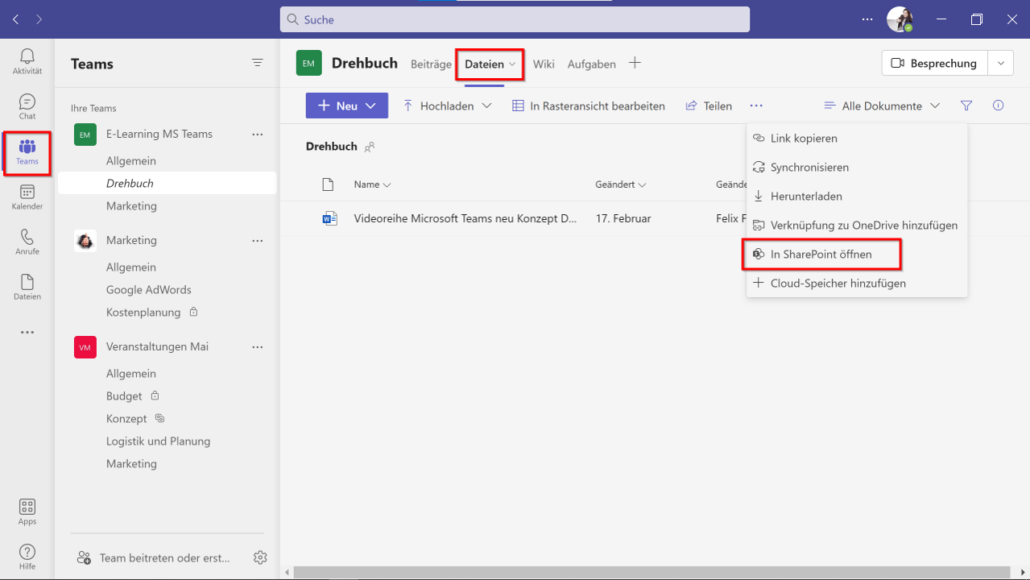This screenshot has height=580, width=1030.
Task: Open the document library info icon
Action: click(x=997, y=105)
